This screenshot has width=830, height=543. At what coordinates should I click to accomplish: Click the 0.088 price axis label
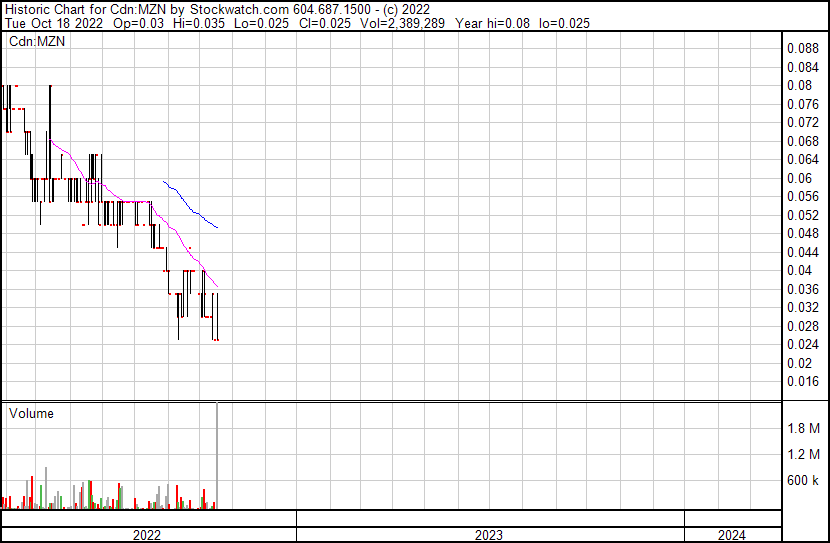click(803, 48)
